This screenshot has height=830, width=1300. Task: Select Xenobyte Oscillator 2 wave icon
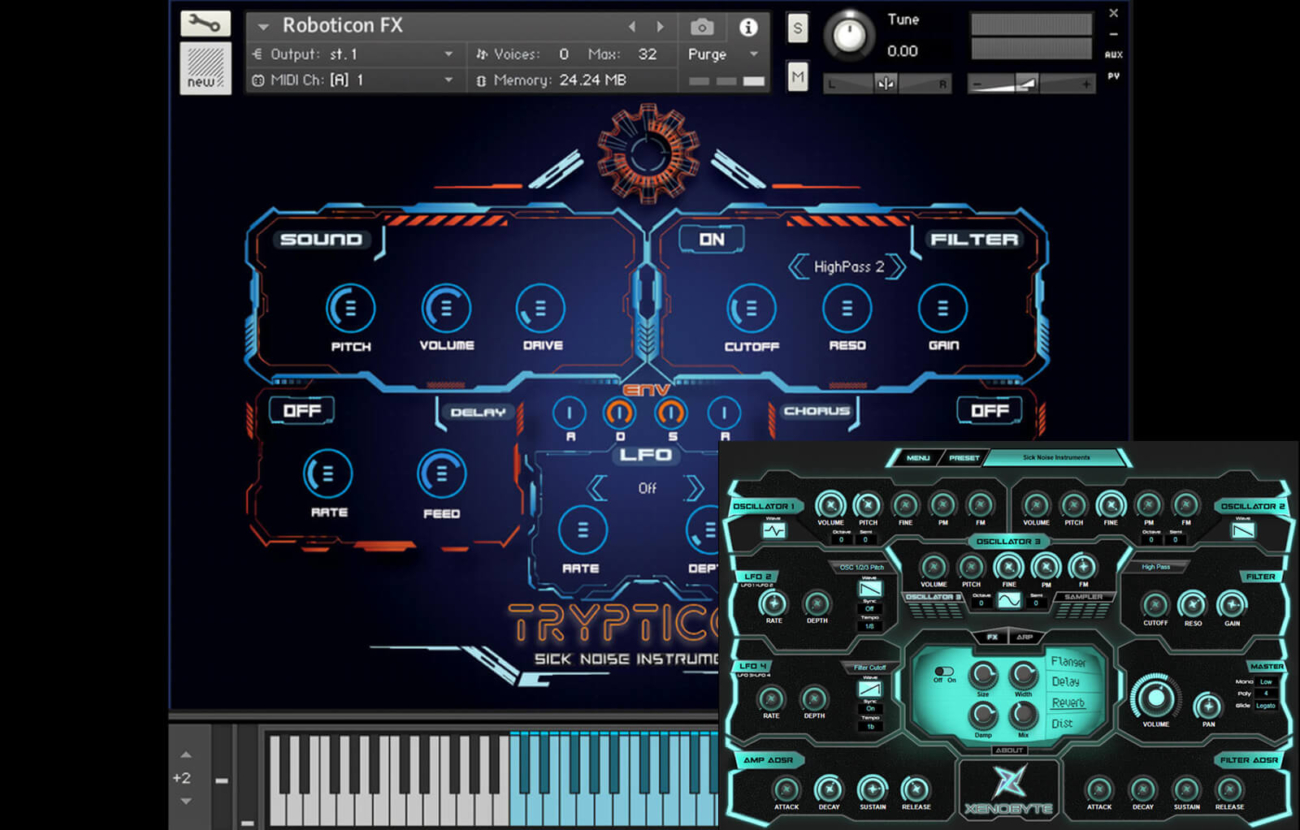click(1243, 531)
